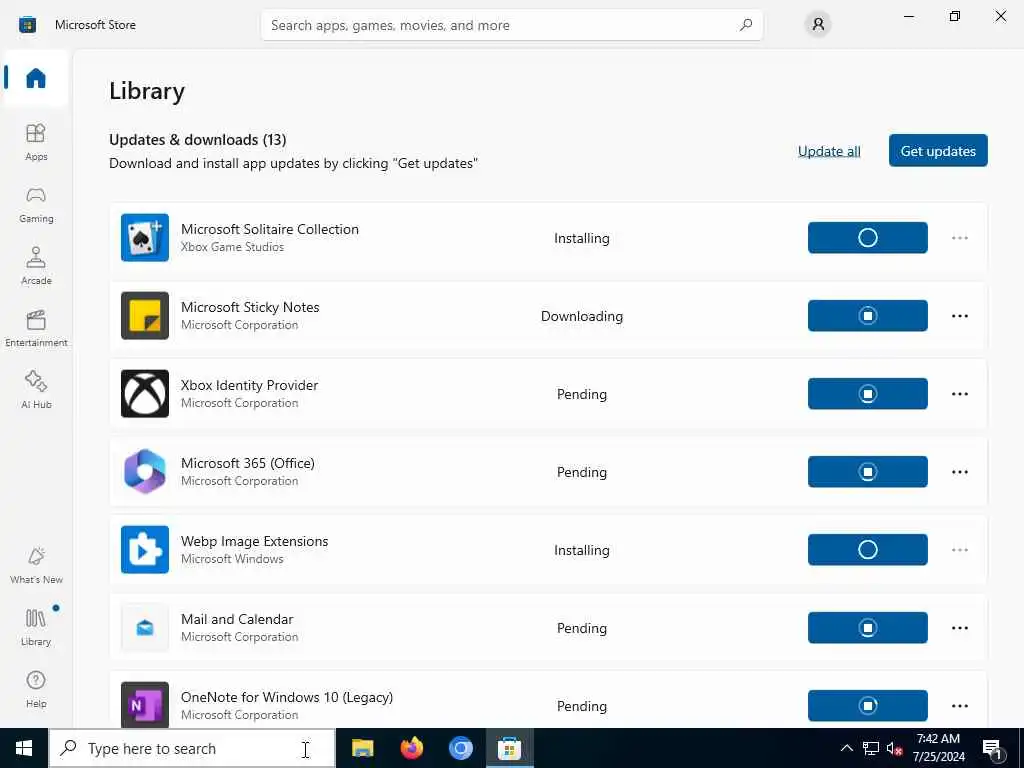Screen dimensions: 1024x768
Task: Select the Microsoft Sticky Notes title
Action: [x=250, y=307]
